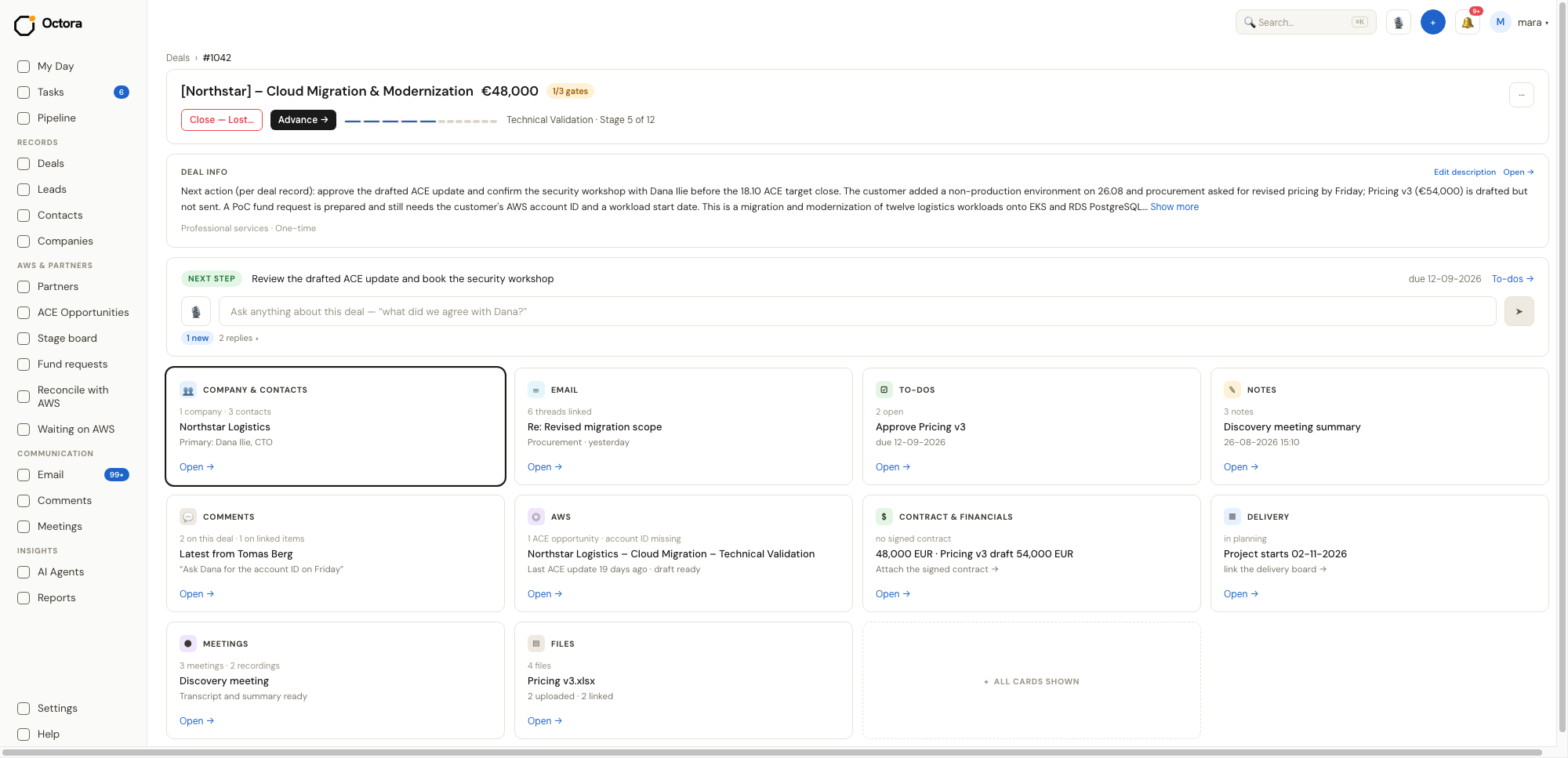Screen dimensions: 1568x758
Task: Click the Contacts sidebar icon
Action: pos(24,216)
